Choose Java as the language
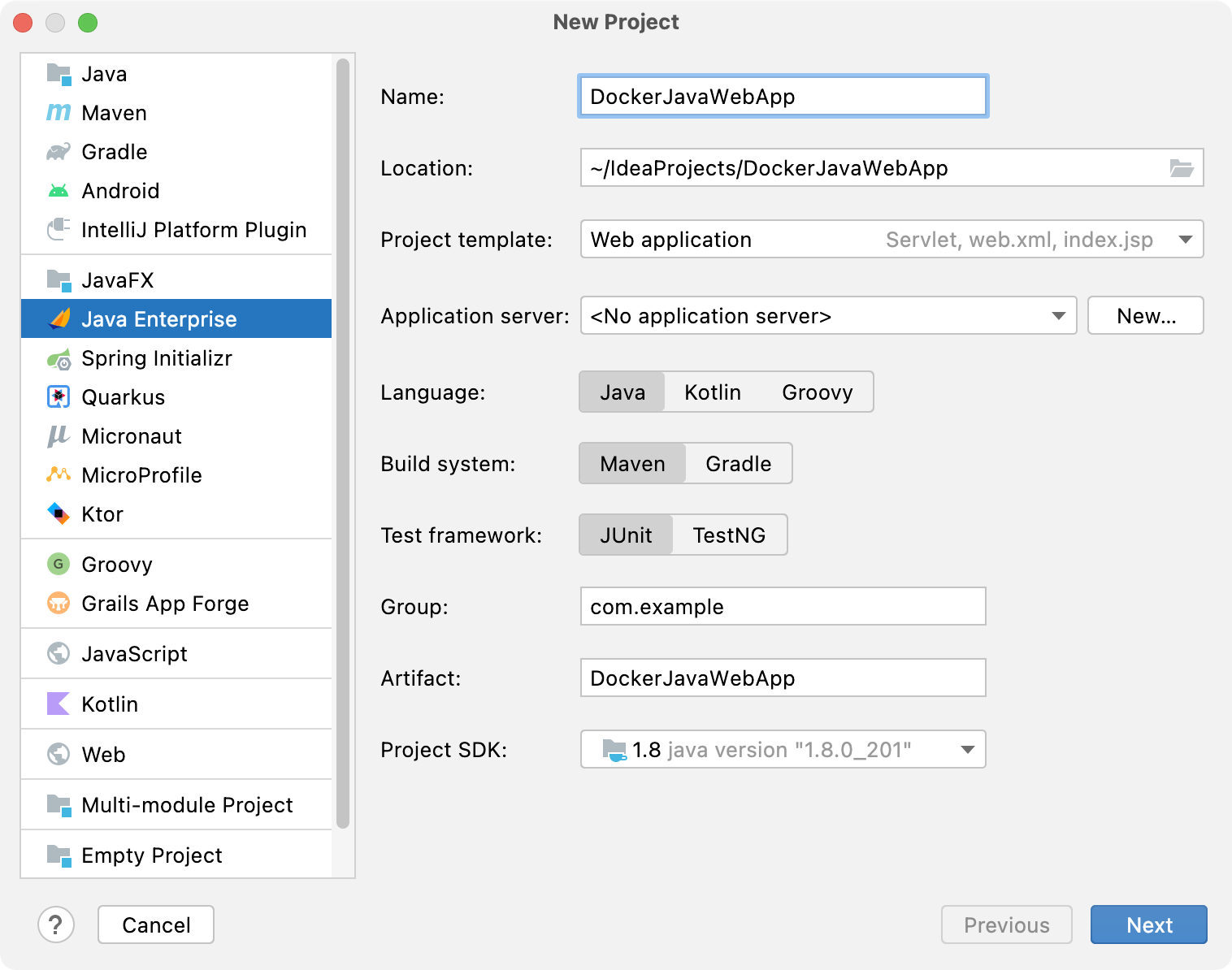 pyautogui.click(x=623, y=392)
